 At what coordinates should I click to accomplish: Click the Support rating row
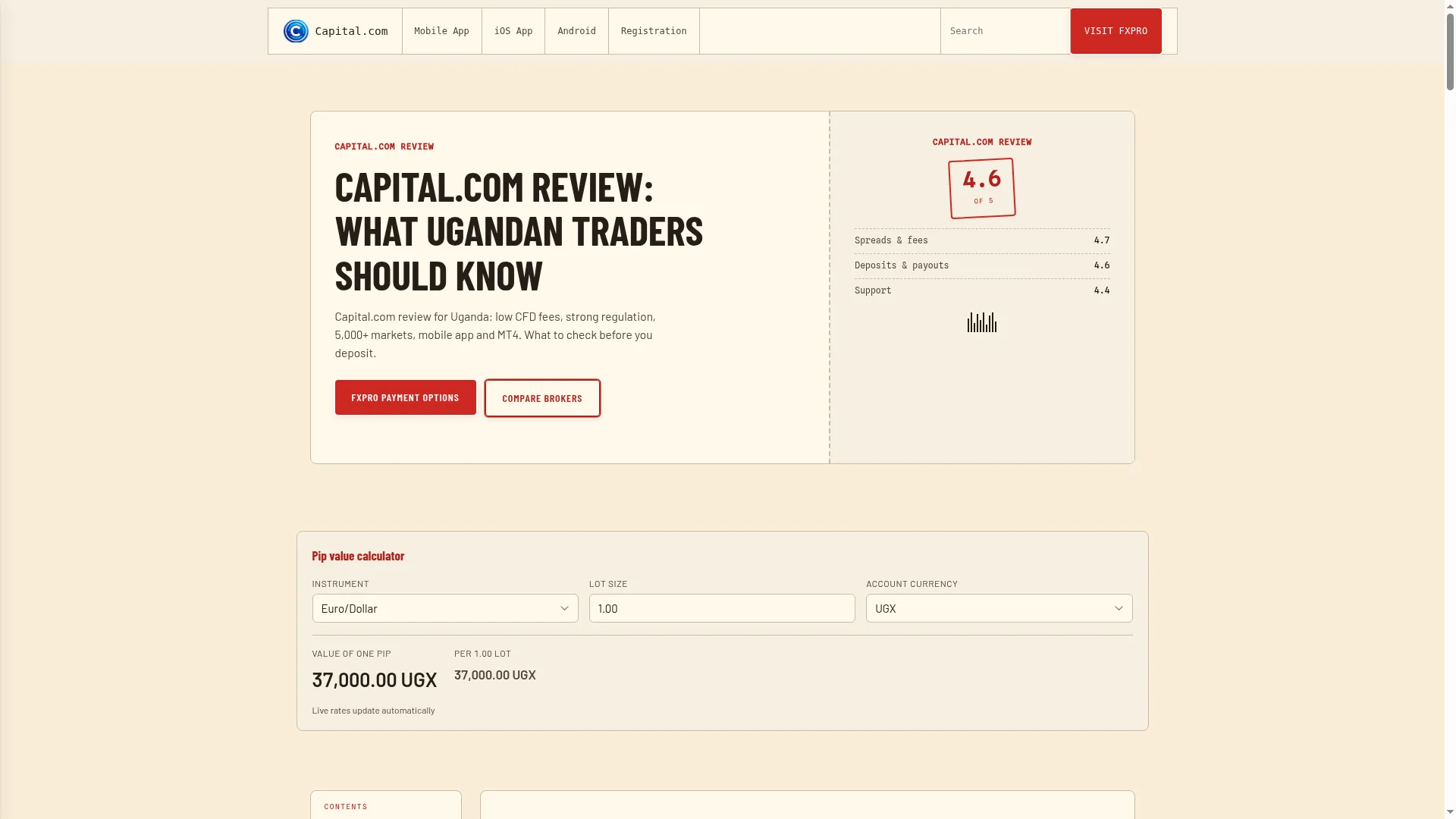coord(982,290)
